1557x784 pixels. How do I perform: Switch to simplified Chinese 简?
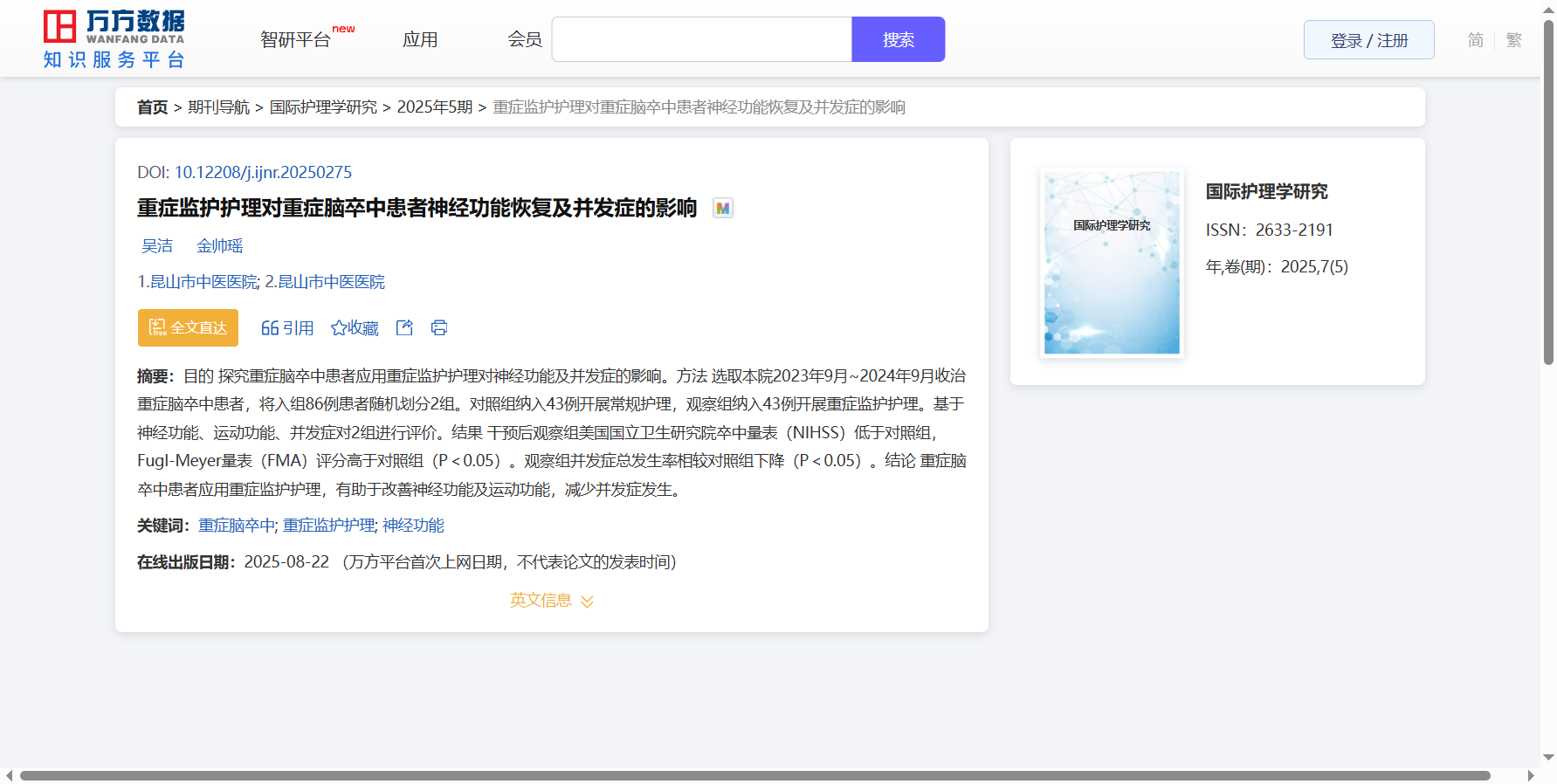(1475, 40)
